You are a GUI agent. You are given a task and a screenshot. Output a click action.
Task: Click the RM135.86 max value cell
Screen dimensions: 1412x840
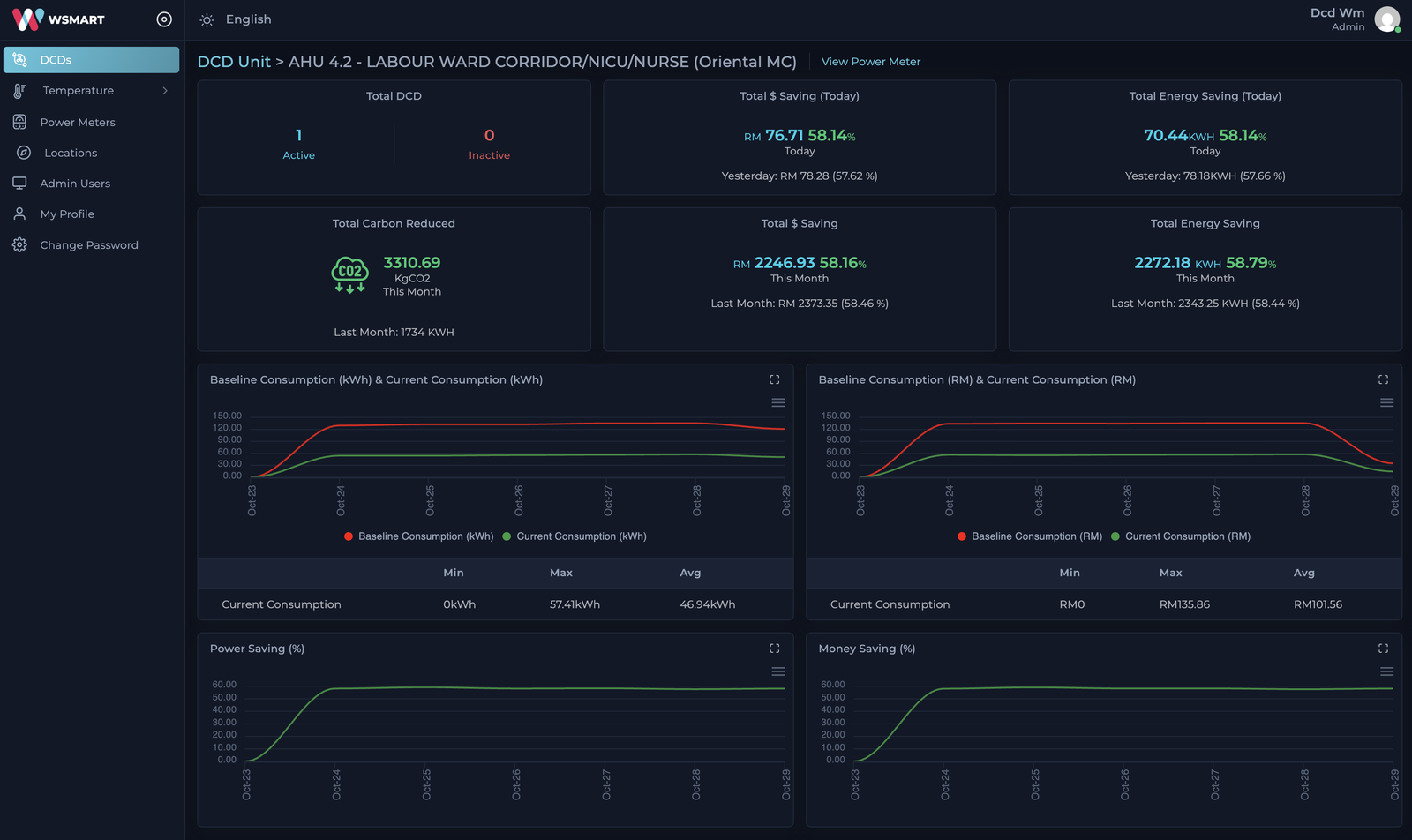1184,604
